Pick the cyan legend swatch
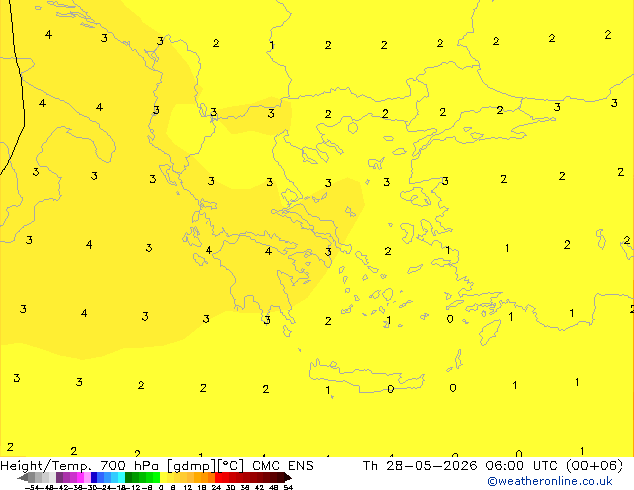This screenshot has height=490, width=634. click(x=121, y=477)
